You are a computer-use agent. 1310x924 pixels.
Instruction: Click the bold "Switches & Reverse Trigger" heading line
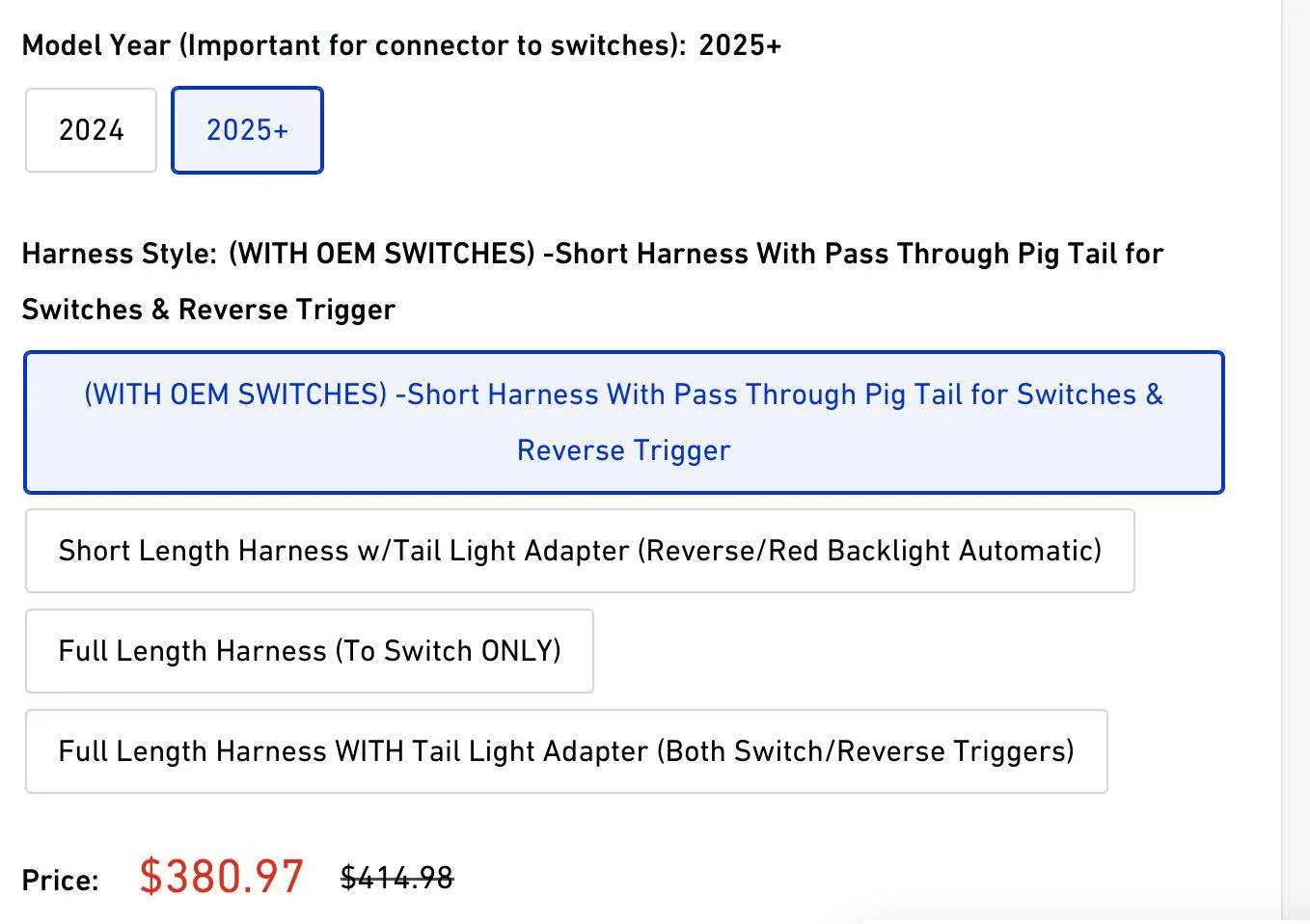coord(208,310)
